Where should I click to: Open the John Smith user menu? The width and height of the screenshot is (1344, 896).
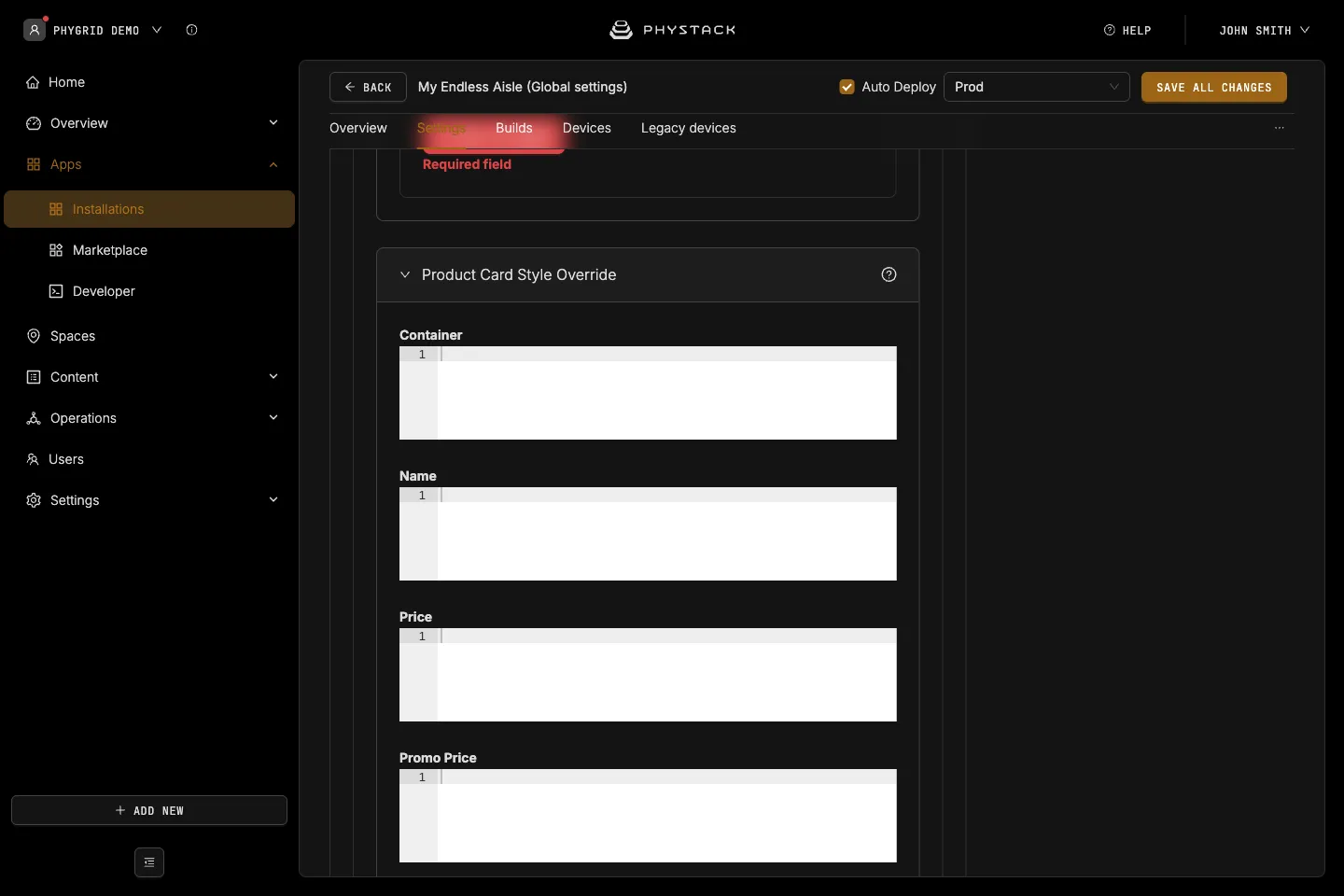1264,30
